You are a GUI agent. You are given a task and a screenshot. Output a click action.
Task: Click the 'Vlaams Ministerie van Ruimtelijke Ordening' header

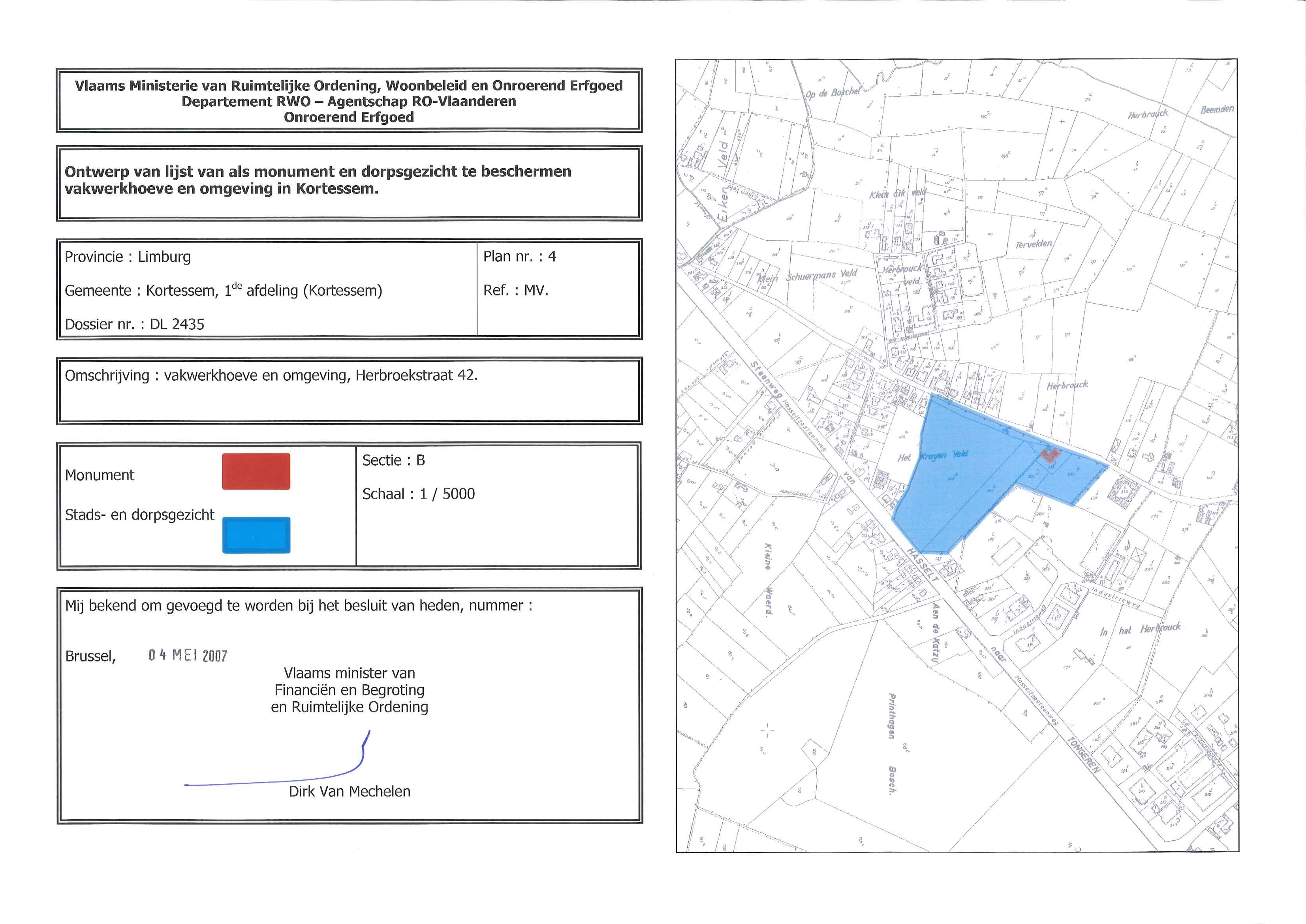tap(348, 86)
